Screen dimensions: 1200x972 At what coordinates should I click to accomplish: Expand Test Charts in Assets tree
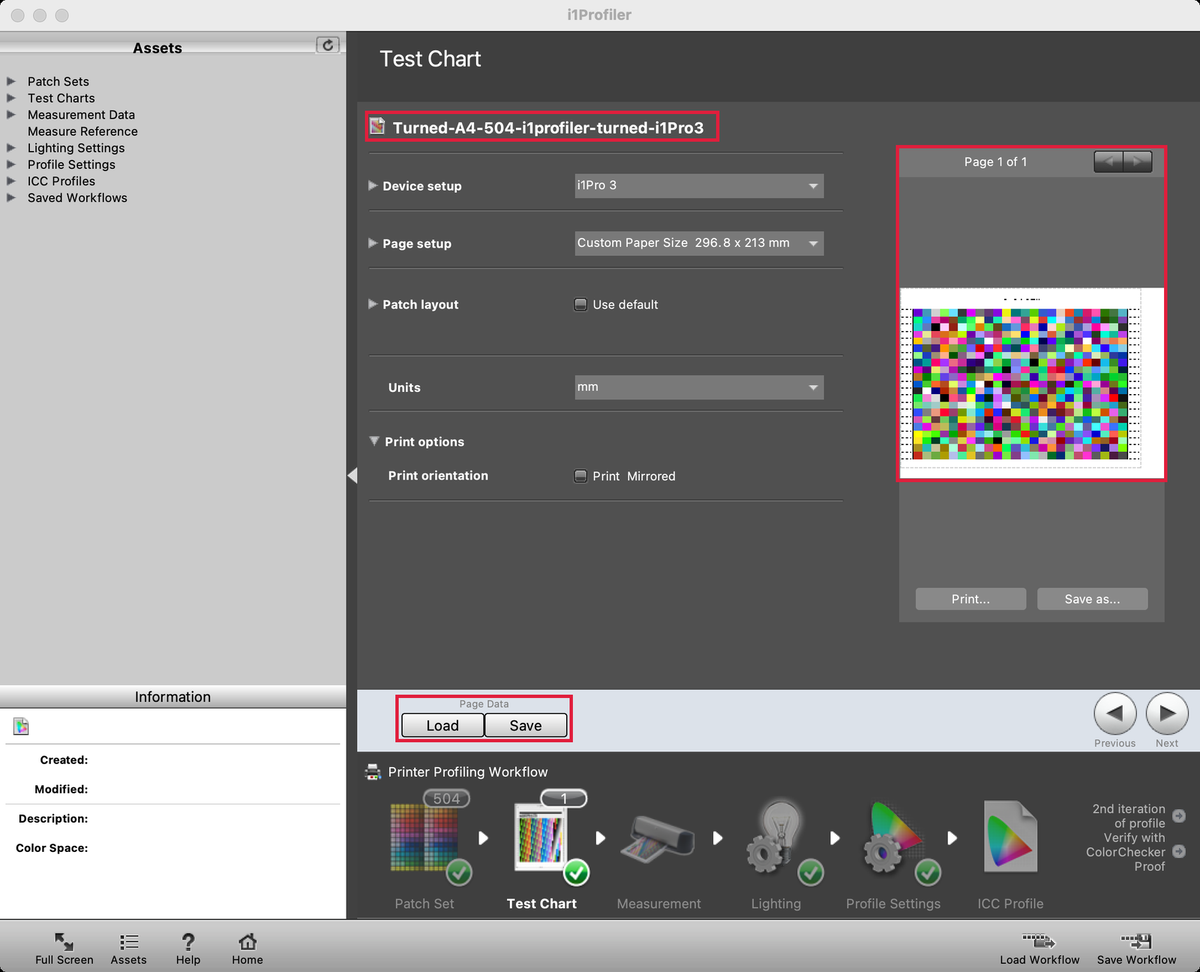click(11, 98)
